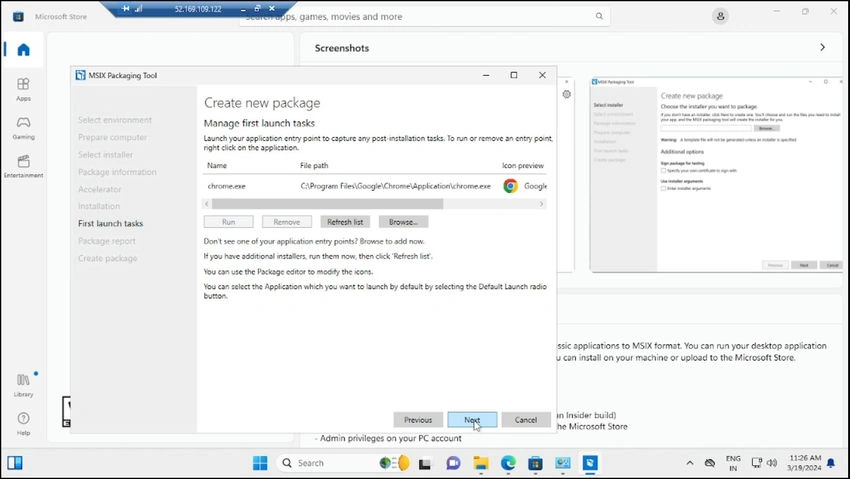Open the Chat app on the taskbar
The width and height of the screenshot is (850, 479).
click(x=453, y=463)
